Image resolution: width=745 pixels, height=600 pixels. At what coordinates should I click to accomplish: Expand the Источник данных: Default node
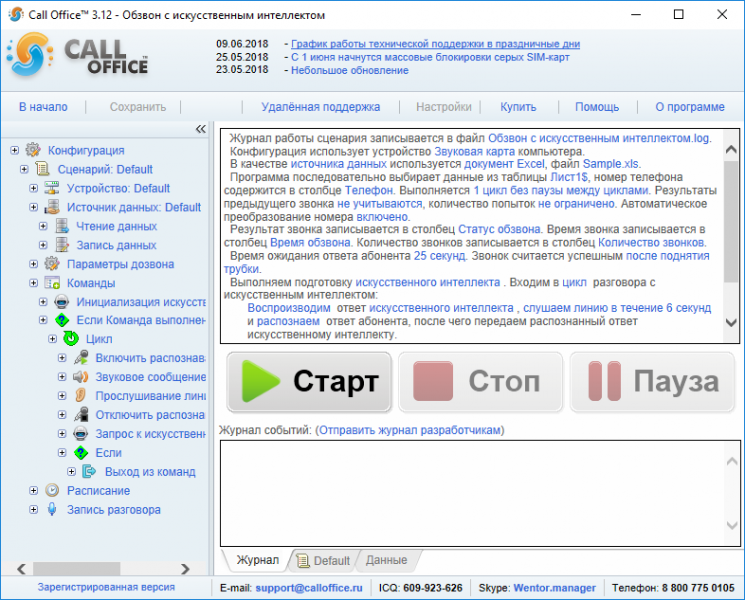34,207
